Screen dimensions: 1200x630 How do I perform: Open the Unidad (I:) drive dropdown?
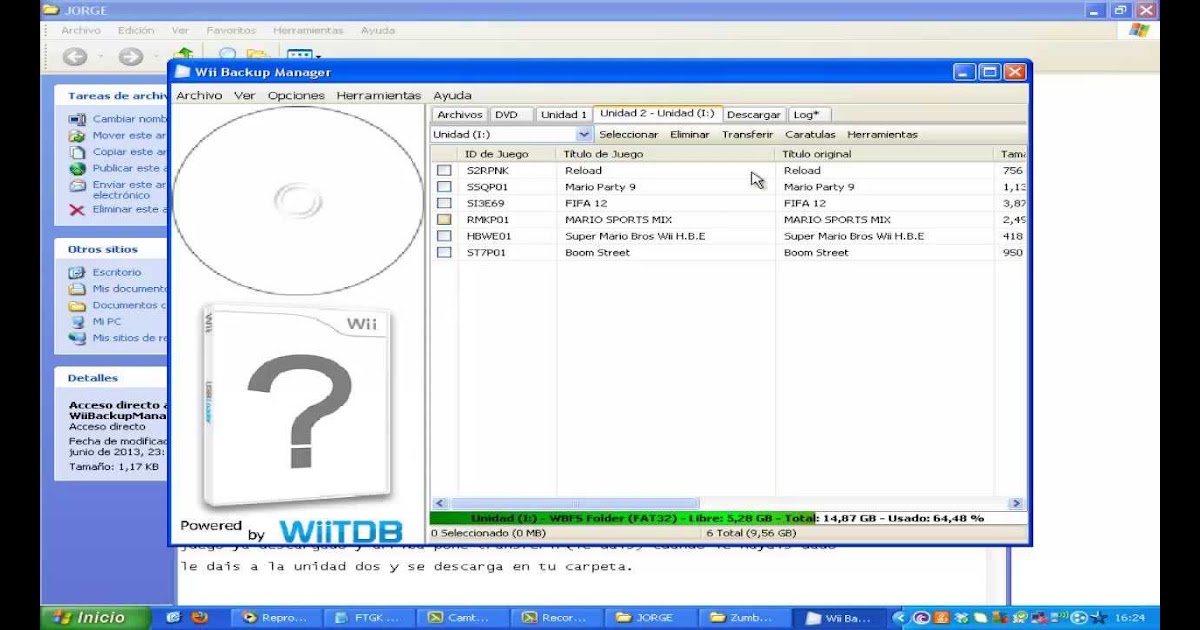coord(584,134)
